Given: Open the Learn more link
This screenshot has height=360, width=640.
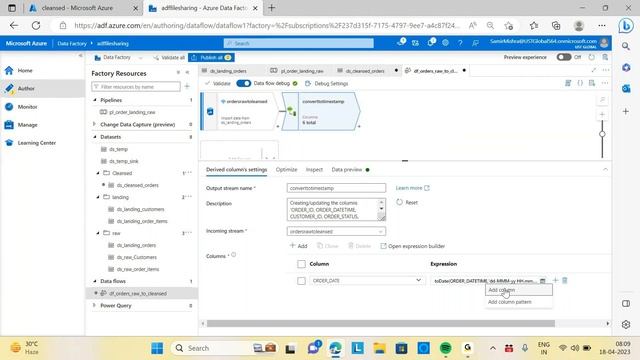Looking at the screenshot, I should tap(412, 188).
